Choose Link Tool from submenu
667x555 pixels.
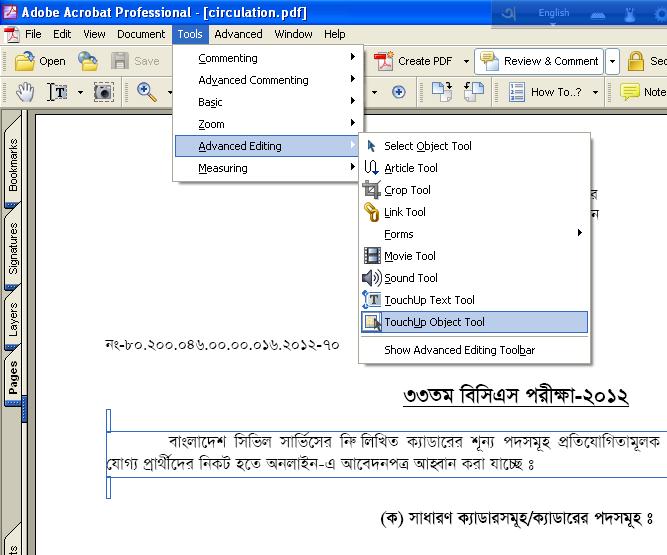click(x=474, y=212)
